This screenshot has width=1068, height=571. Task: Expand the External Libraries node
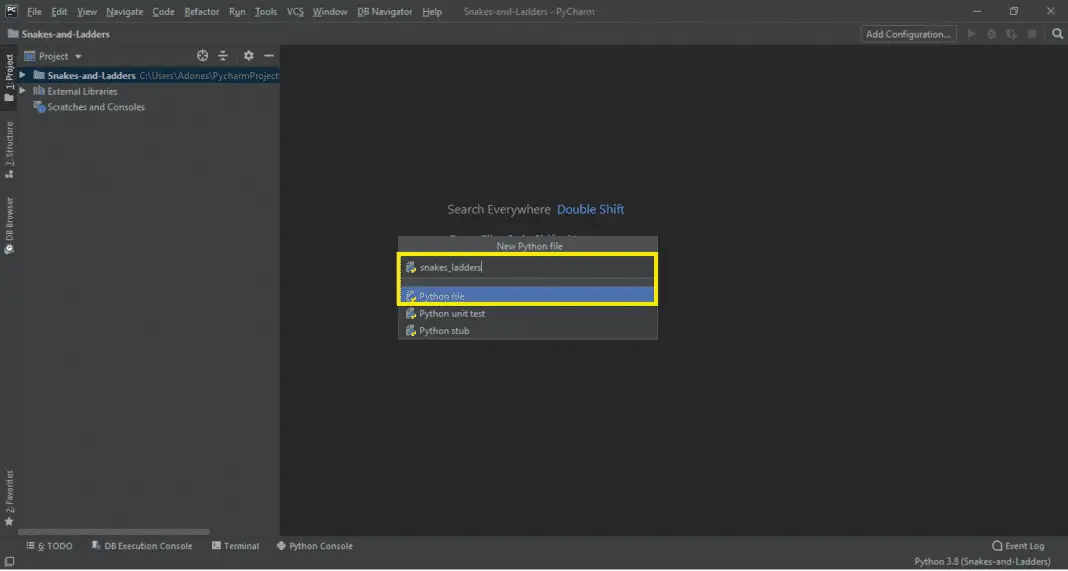coord(22,91)
